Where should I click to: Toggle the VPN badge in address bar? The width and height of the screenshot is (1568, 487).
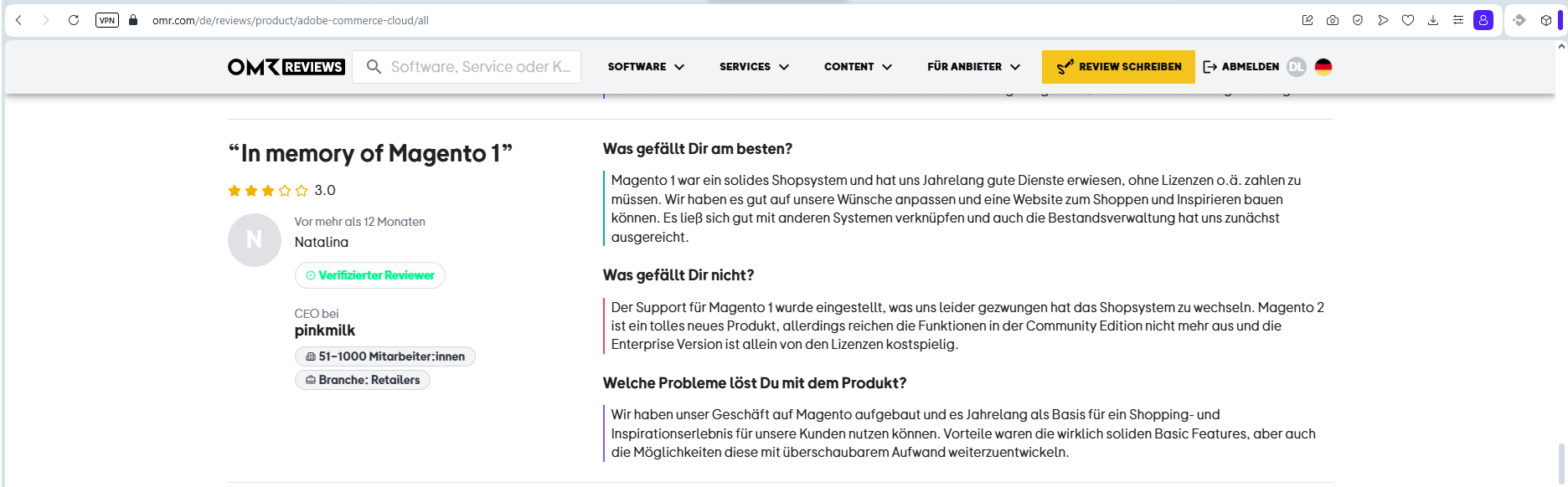pos(107,20)
